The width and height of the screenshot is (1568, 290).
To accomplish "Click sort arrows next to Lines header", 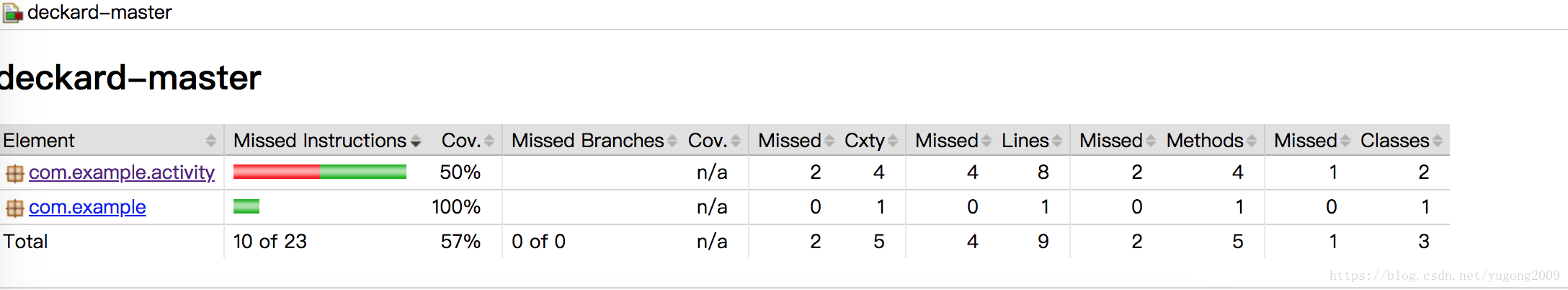I will [1057, 141].
